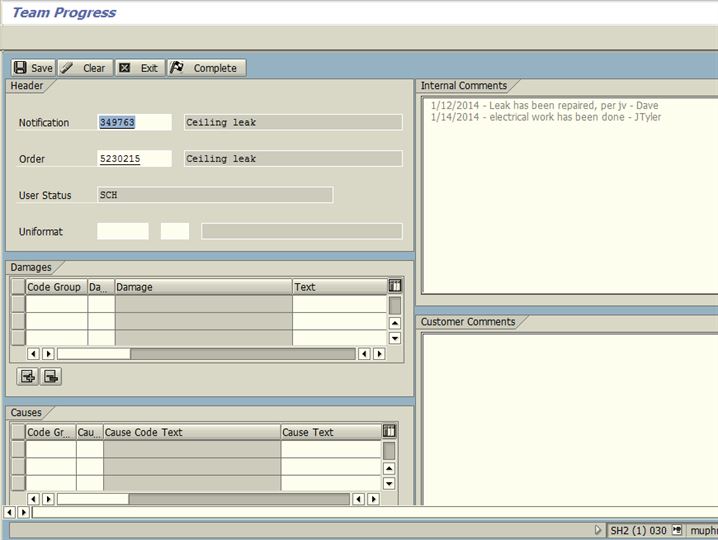The width and height of the screenshot is (718, 540).
Task: Click delete row icon under Damages table
Action: 50,376
